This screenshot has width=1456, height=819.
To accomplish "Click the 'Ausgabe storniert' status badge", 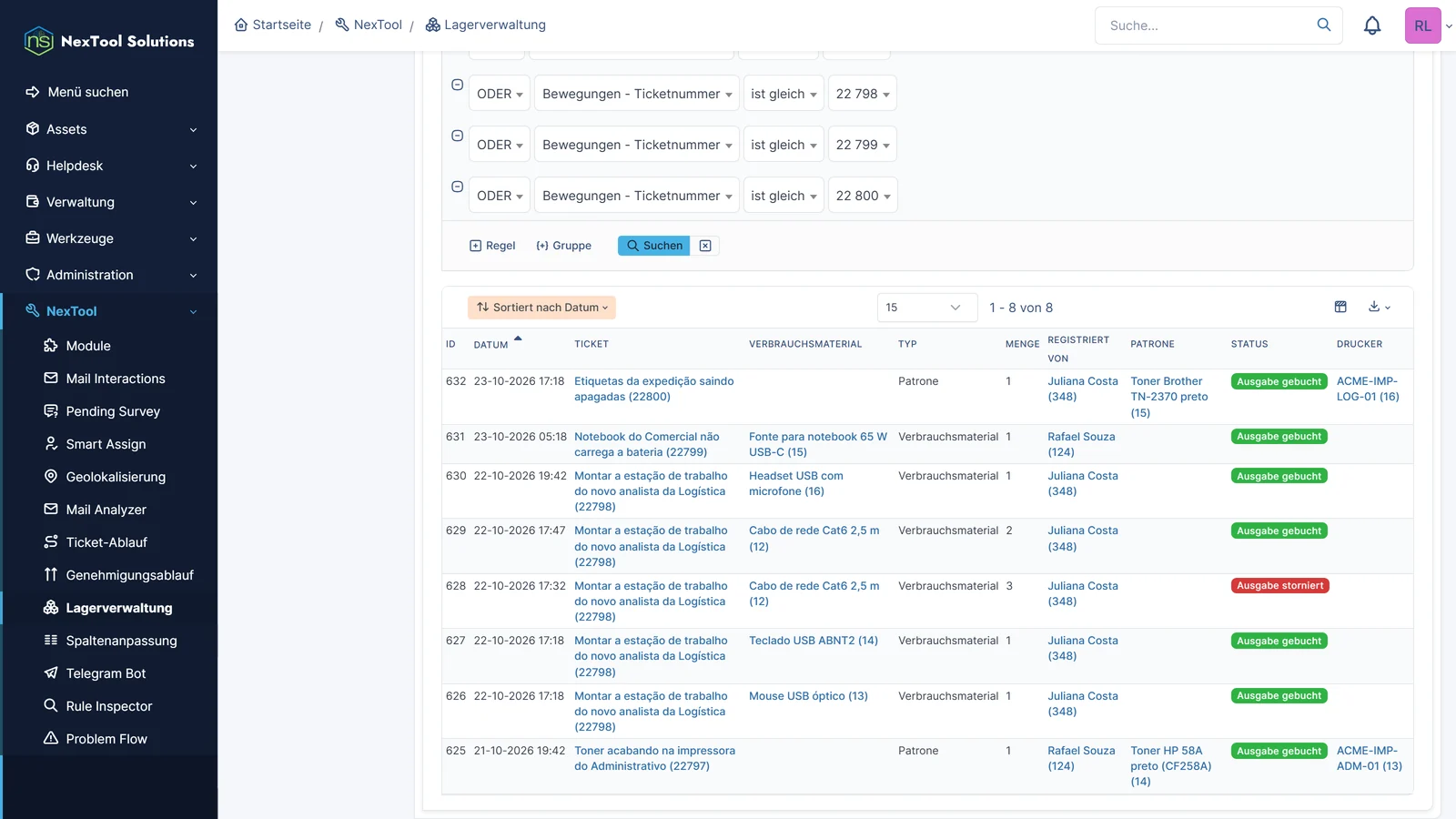I will (x=1280, y=586).
